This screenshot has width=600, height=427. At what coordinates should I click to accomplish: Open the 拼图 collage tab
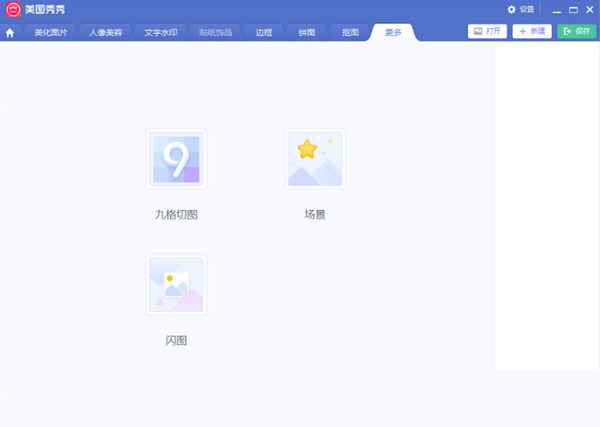[306, 32]
